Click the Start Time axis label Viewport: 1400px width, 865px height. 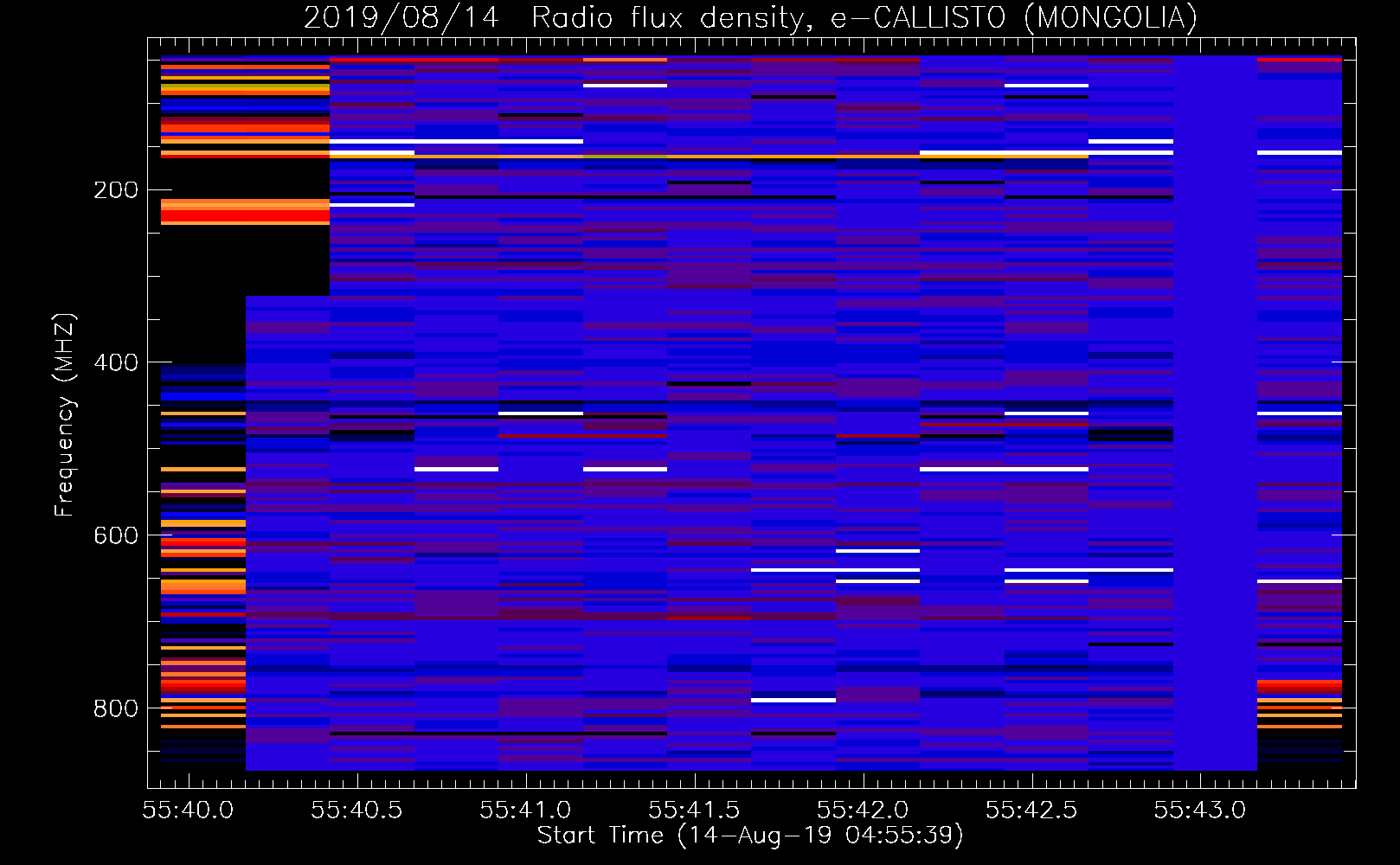[x=750, y=836]
